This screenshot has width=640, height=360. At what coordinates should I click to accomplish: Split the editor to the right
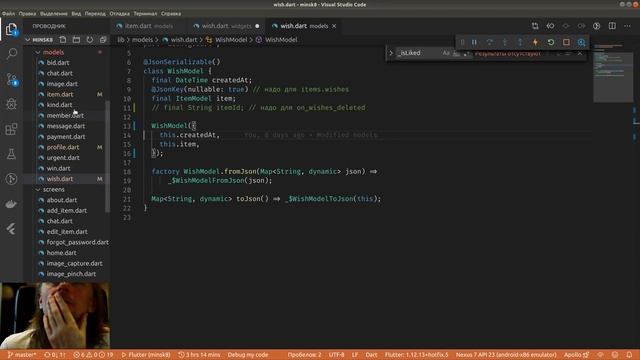pyautogui.click(x=612, y=26)
